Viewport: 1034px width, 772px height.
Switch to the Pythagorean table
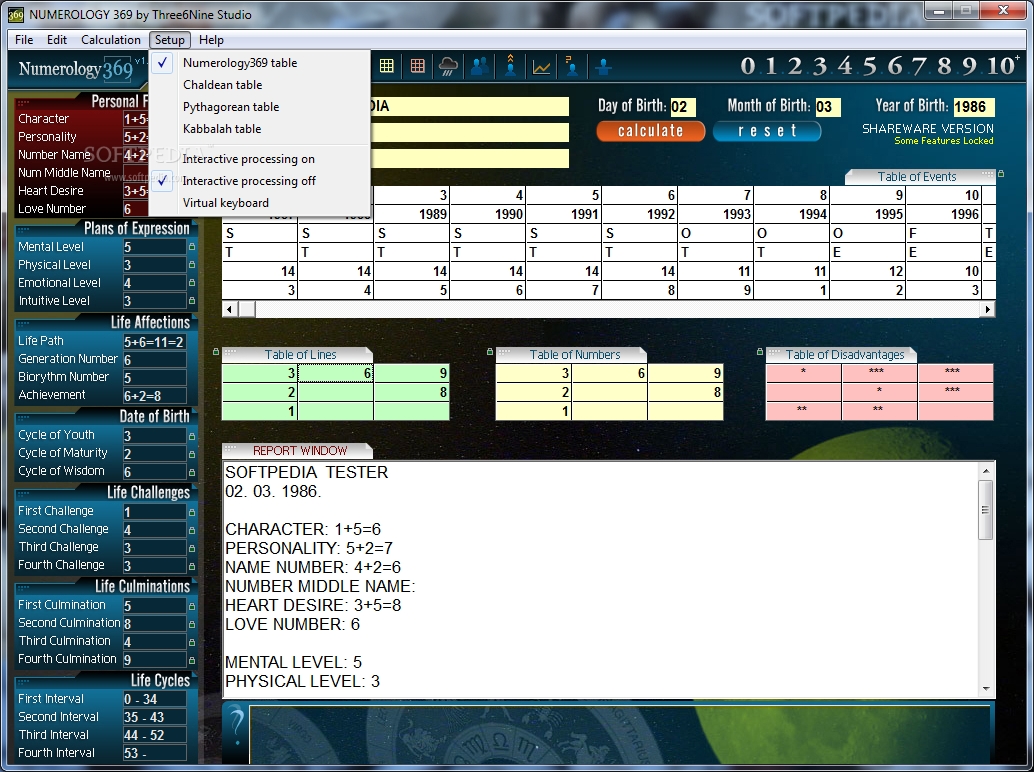point(259,107)
